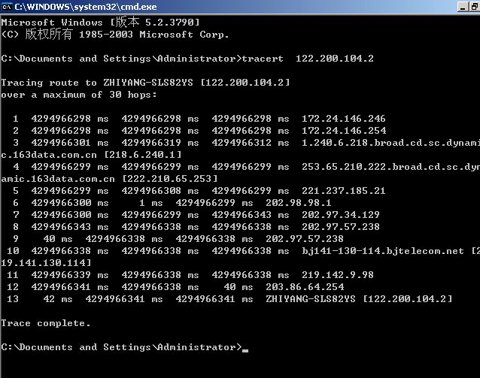Click the cmd.exe system menu icon
The image size is (480, 378).
pos(7,6)
